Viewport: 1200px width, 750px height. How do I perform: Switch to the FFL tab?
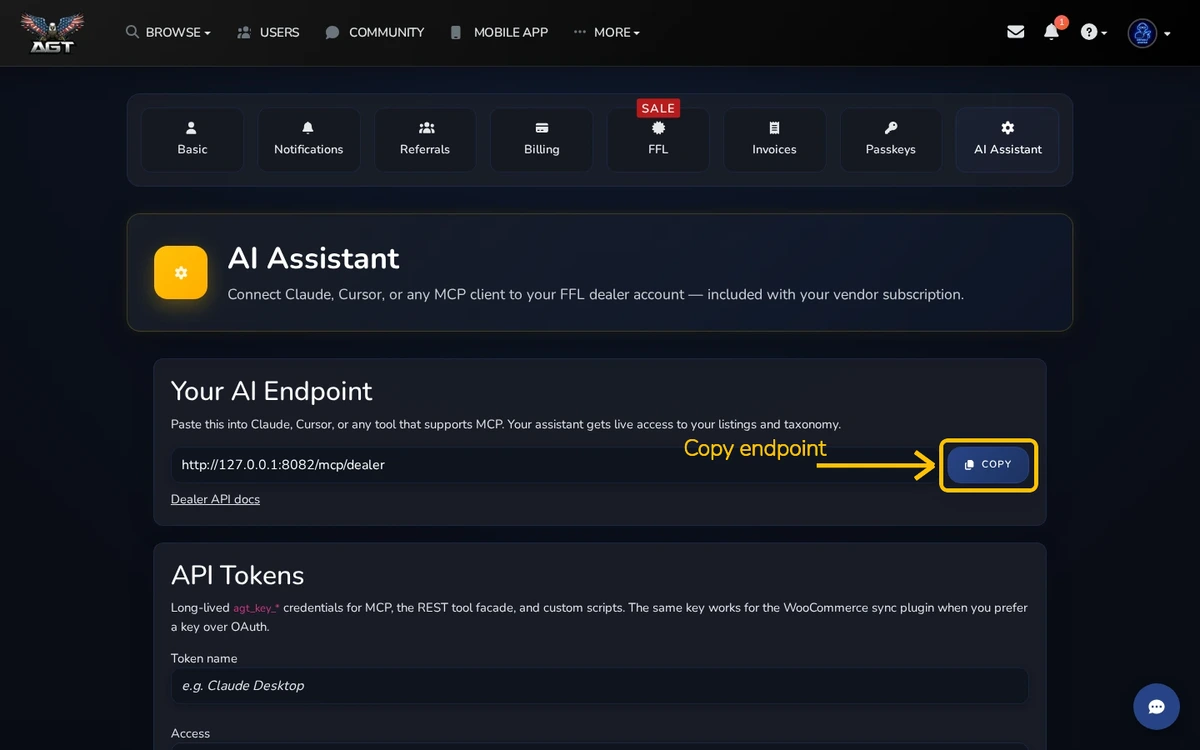point(658,139)
